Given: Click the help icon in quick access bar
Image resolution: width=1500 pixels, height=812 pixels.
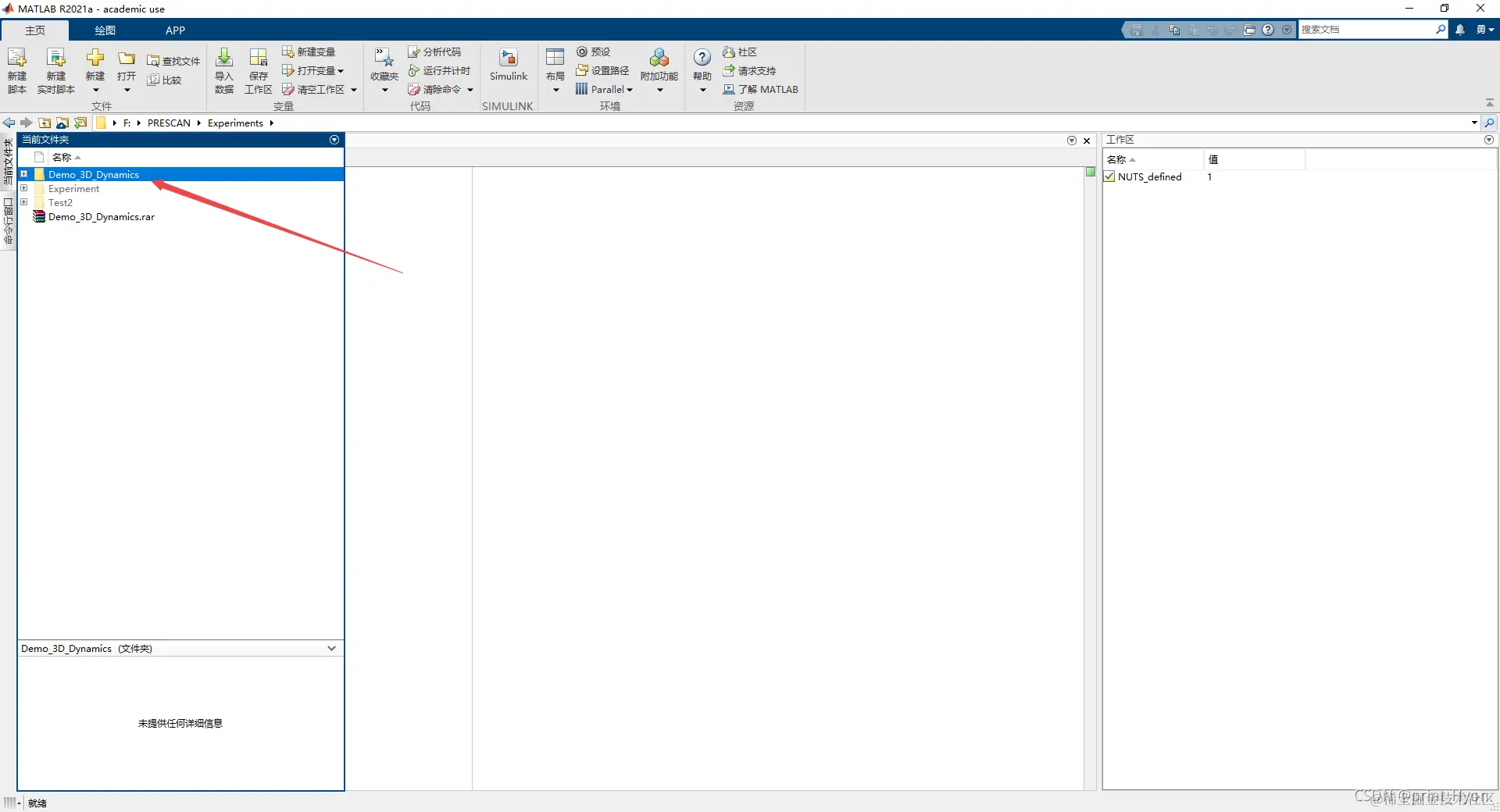Looking at the screenshot, I should click(1268, 30).
